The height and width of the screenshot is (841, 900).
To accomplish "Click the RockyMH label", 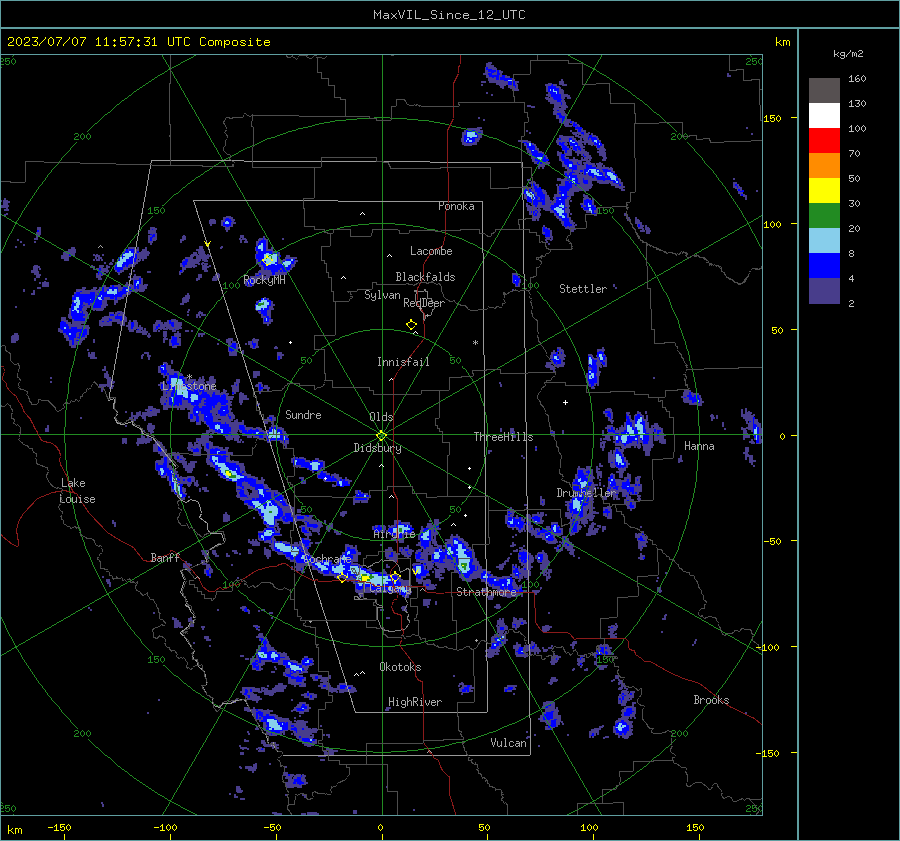I will [x=264, y=280].
